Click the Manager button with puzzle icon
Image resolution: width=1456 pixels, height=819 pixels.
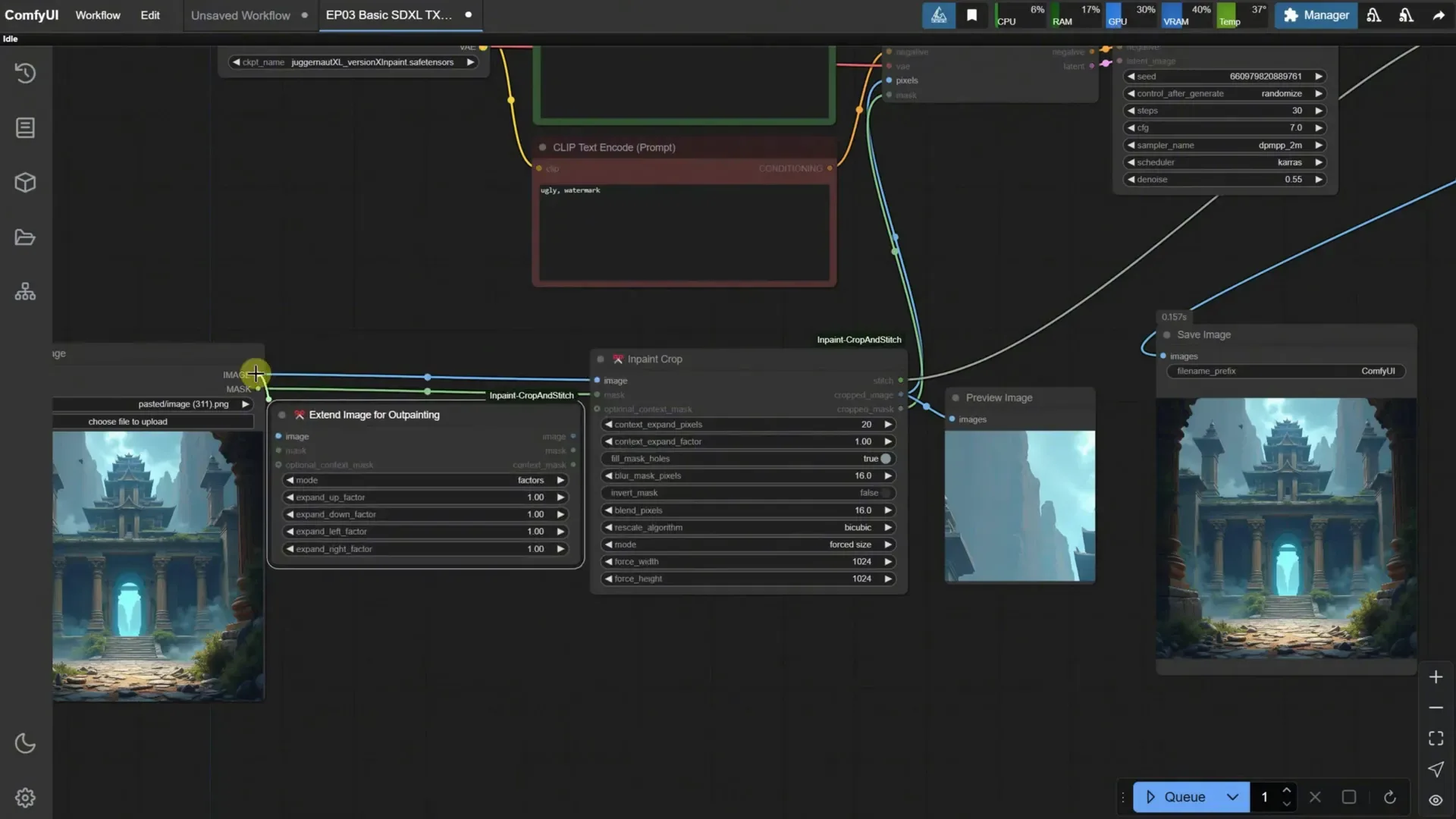click(x=1316, y=15)
